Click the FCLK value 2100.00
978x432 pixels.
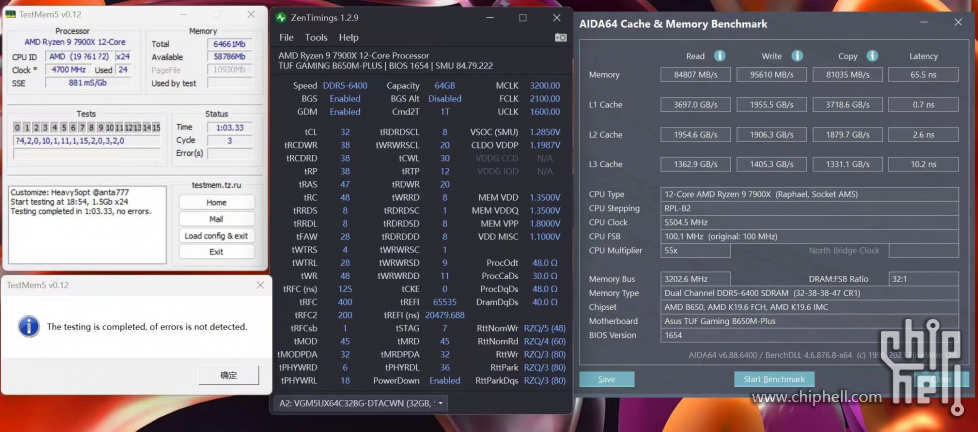pos(545,98)
